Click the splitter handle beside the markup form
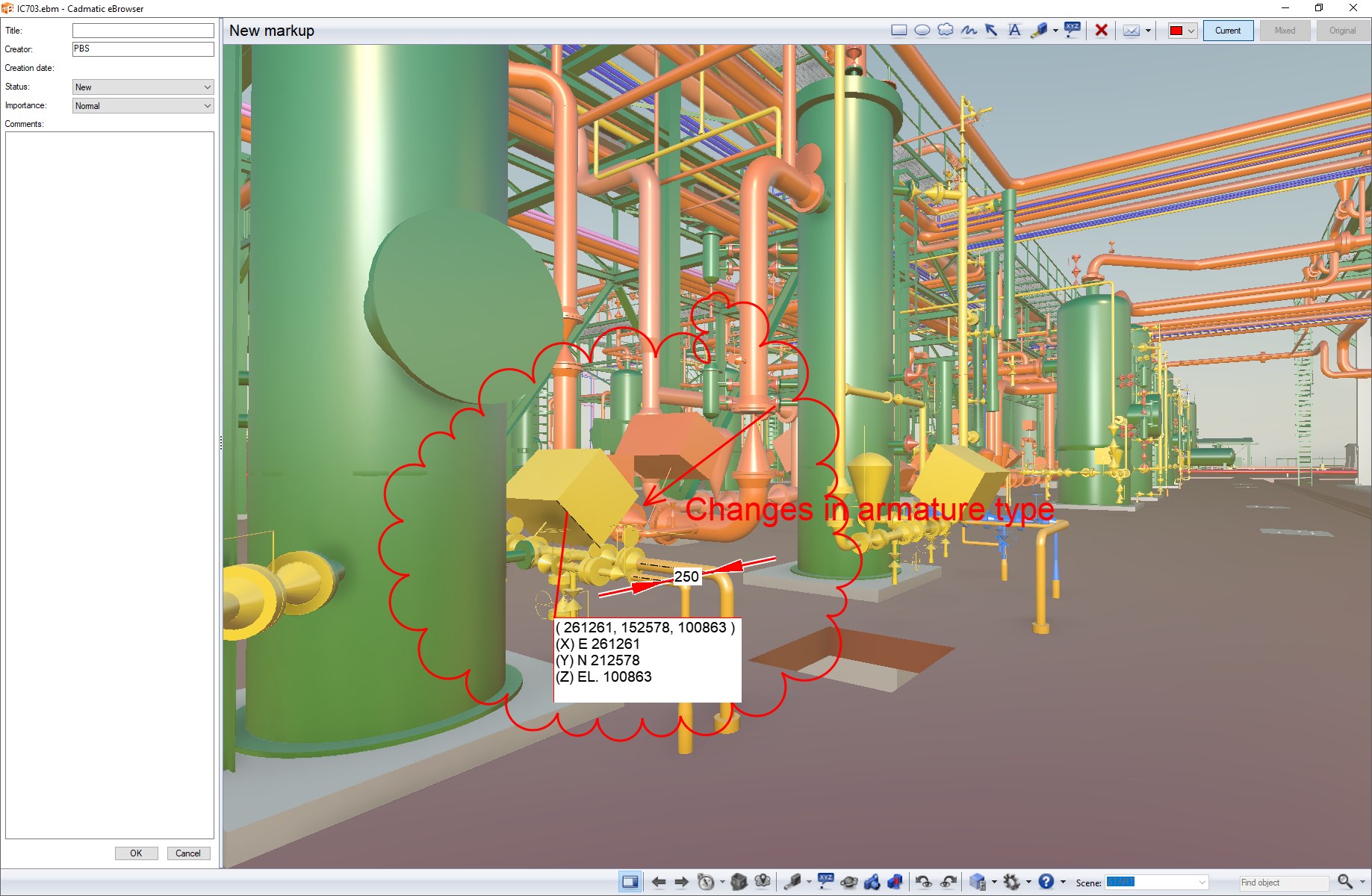Screen dimensions: 1372x896 tap(220, 443)
